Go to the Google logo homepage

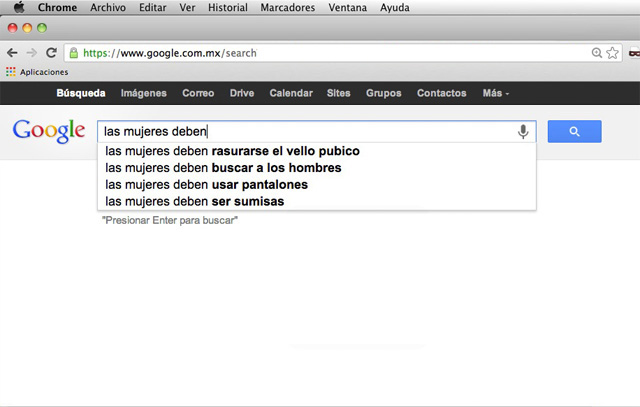48,131
